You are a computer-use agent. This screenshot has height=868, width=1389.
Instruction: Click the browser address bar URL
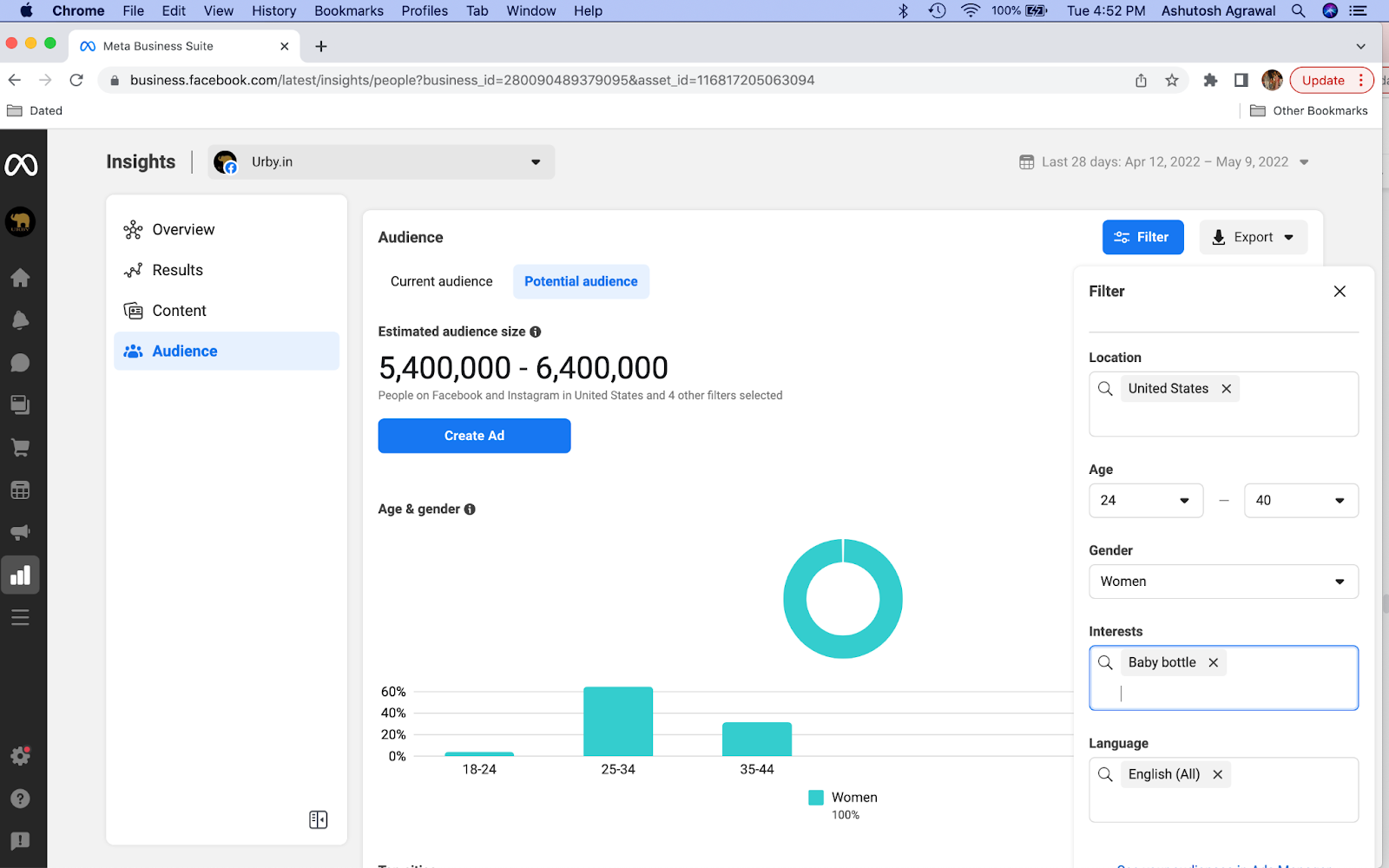[x=472, y=80]
